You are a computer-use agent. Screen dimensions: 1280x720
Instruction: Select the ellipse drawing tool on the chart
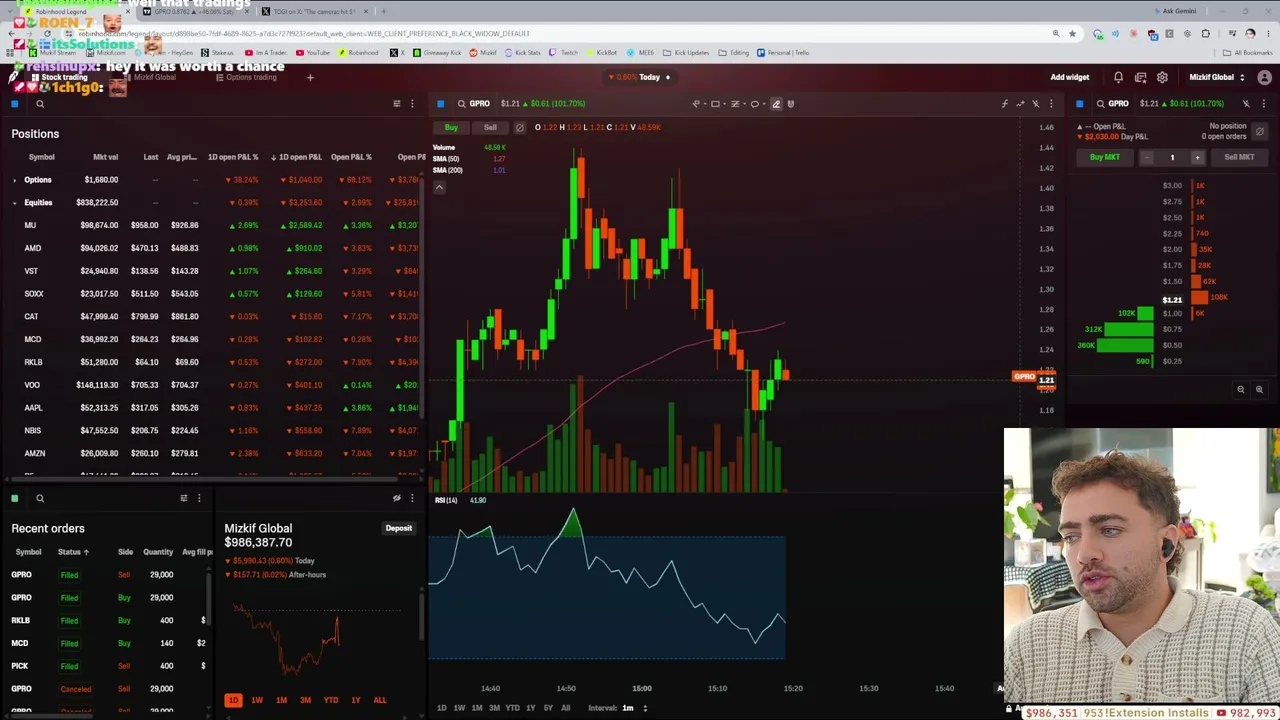tap(755, 104)
